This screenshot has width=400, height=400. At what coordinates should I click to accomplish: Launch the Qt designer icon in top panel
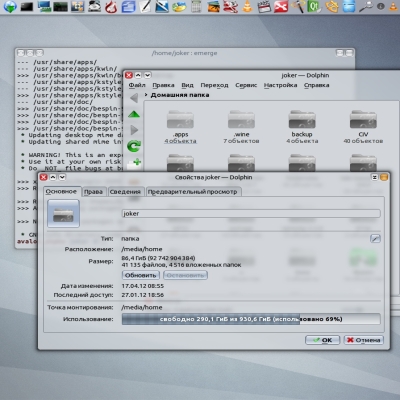[x=314, y=6]
